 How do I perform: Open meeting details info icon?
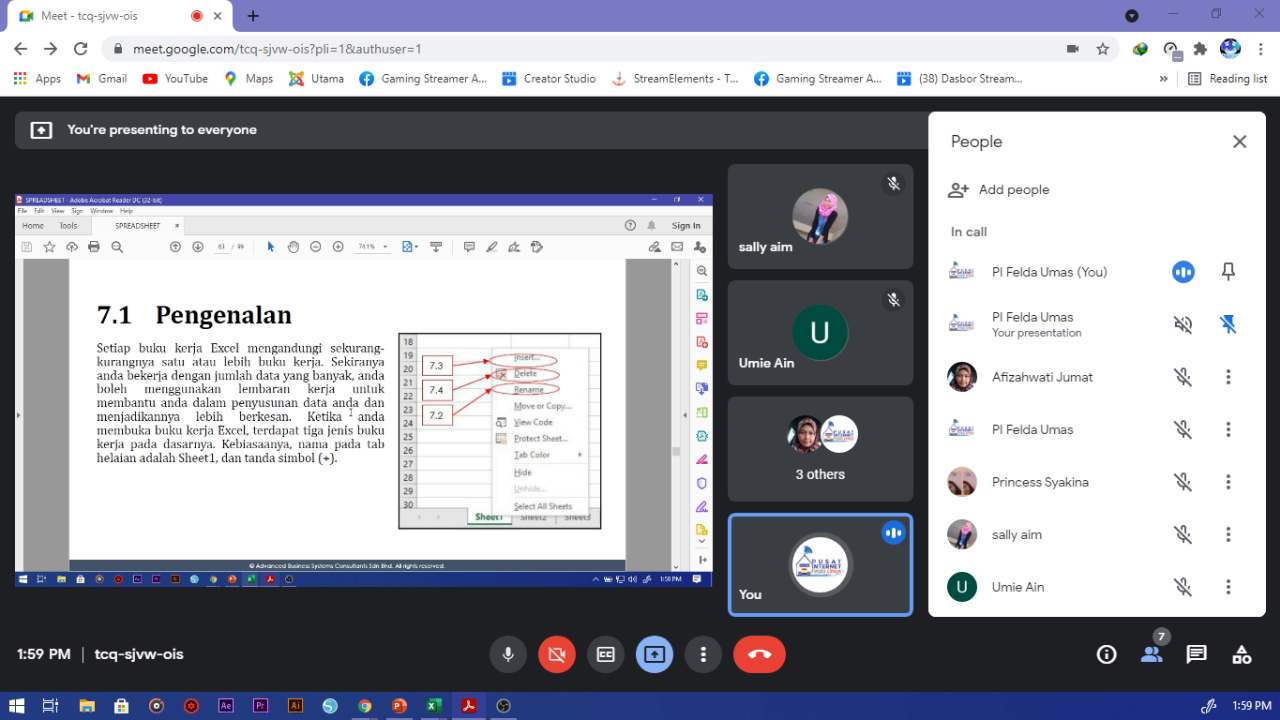(x=1106, y=654)
